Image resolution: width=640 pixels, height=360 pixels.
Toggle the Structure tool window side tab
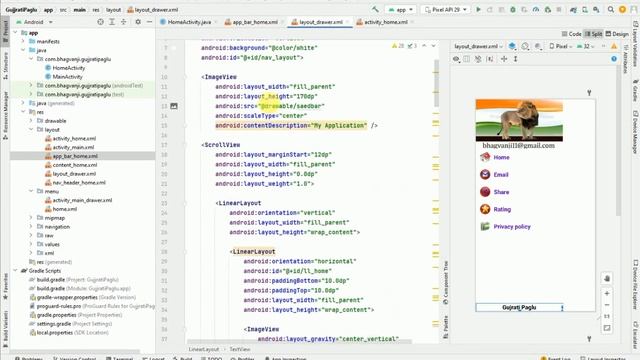(5, 65)
